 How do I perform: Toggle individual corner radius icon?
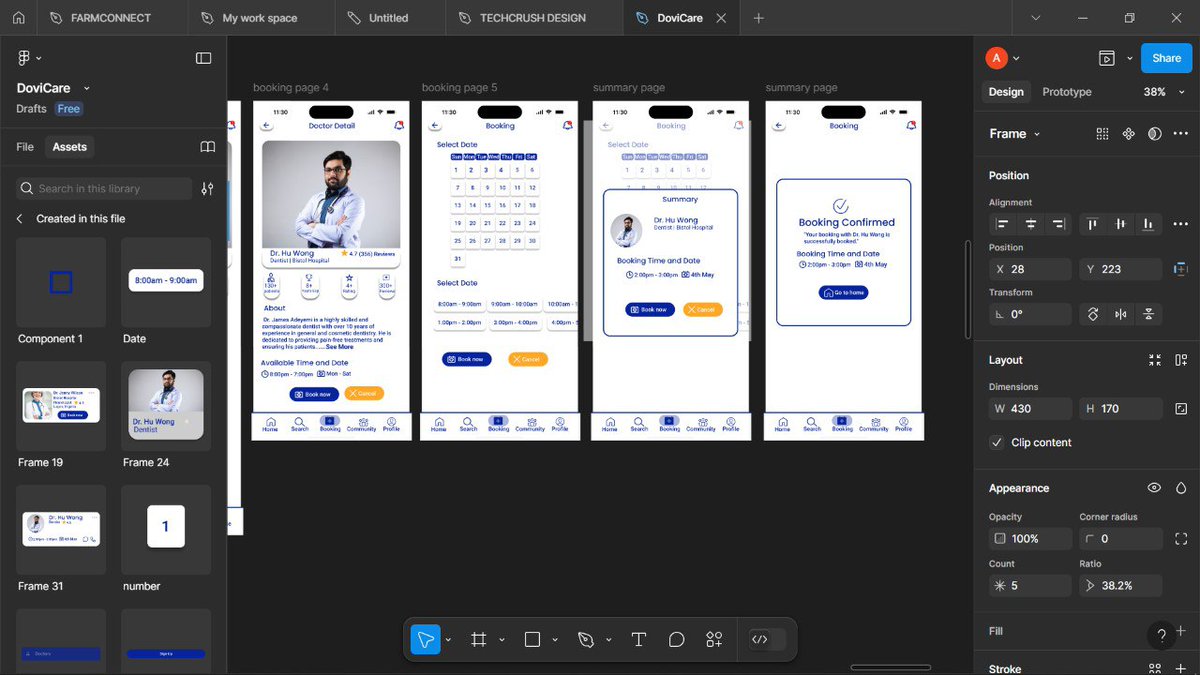(1181, 538)
